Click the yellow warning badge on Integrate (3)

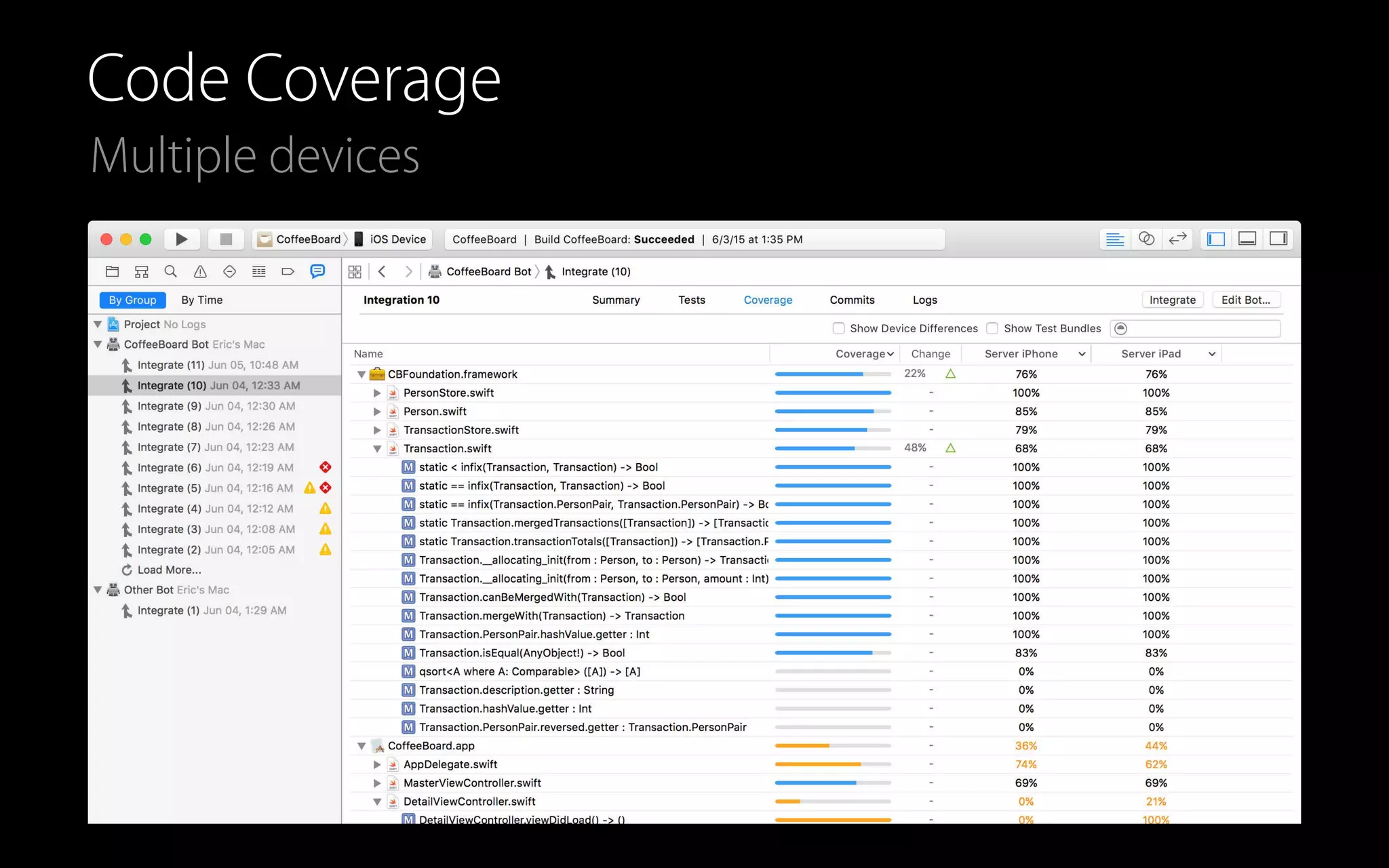326,529
